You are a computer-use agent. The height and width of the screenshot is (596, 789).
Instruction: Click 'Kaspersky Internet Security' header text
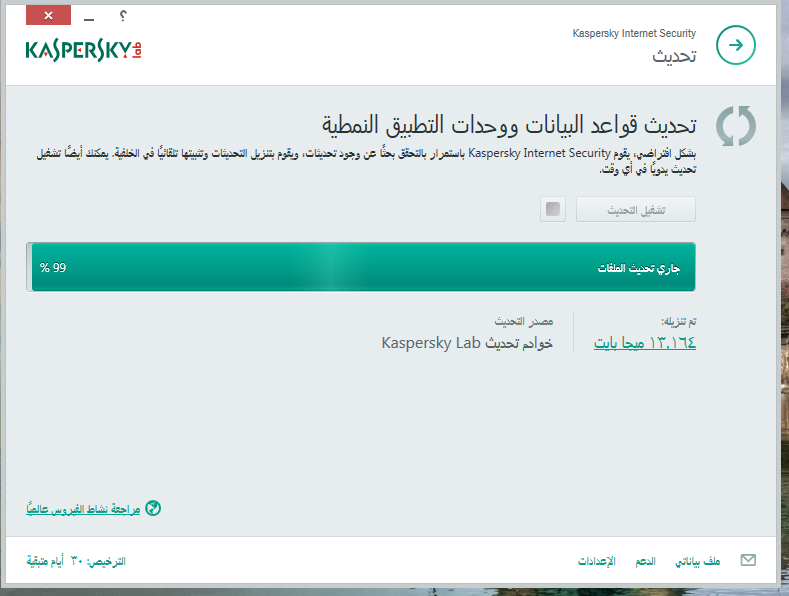pyautogui.click(x=634, y=33)
